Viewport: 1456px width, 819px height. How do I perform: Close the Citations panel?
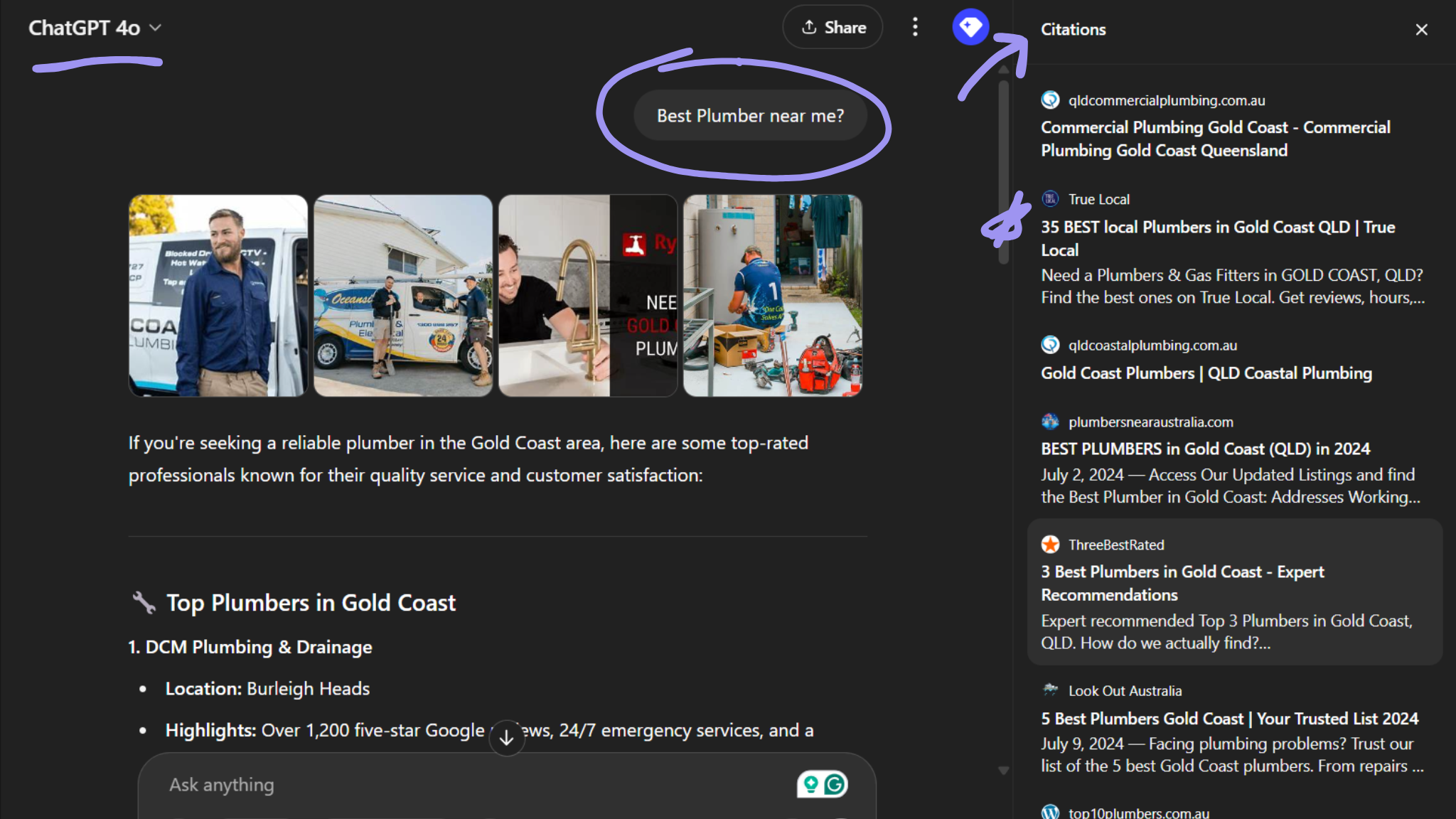tap(1420, 29)
